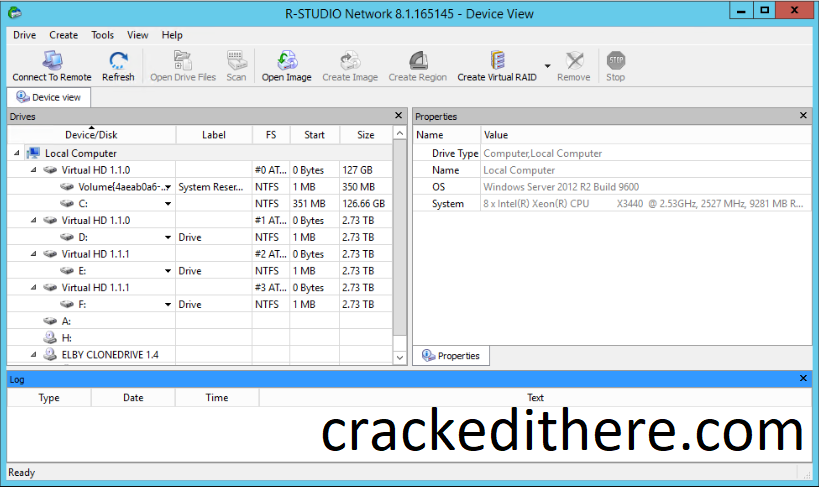Viewport: 819px width, 487px height.
Task: Click the Log Text column header
Action: pos(535,398)
